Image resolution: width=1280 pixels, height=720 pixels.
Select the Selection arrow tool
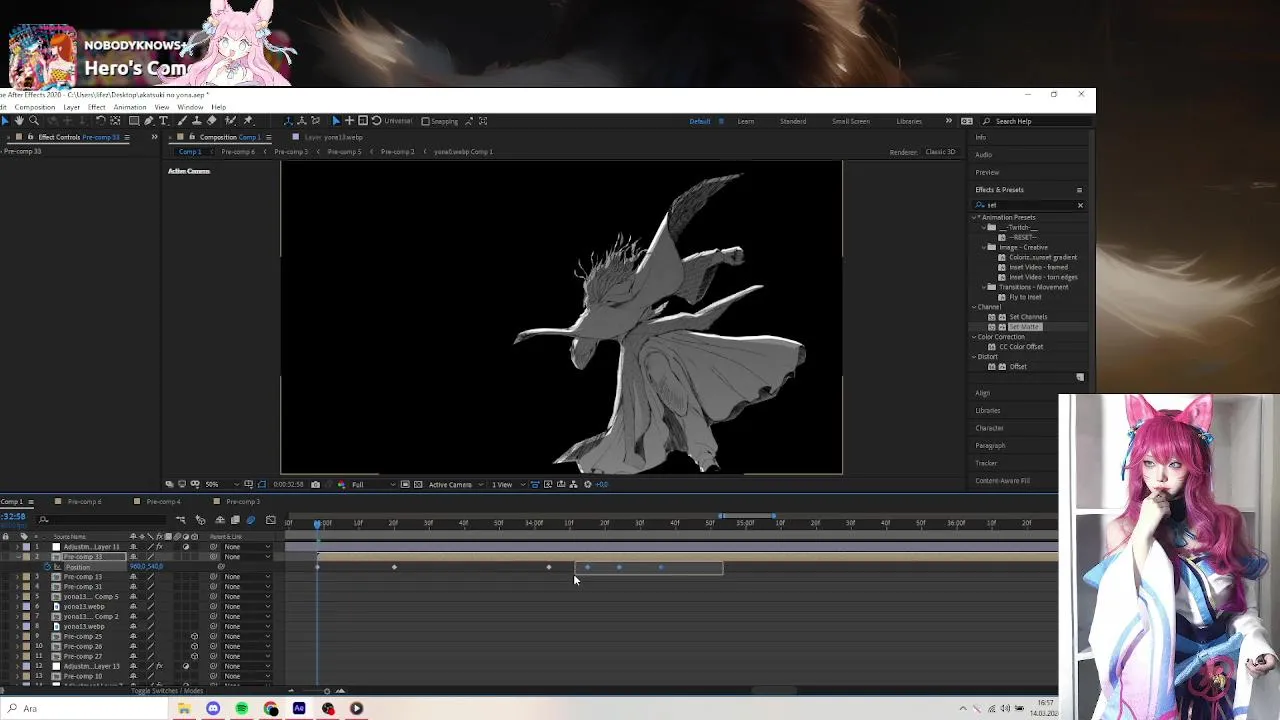tap(5, 121)
